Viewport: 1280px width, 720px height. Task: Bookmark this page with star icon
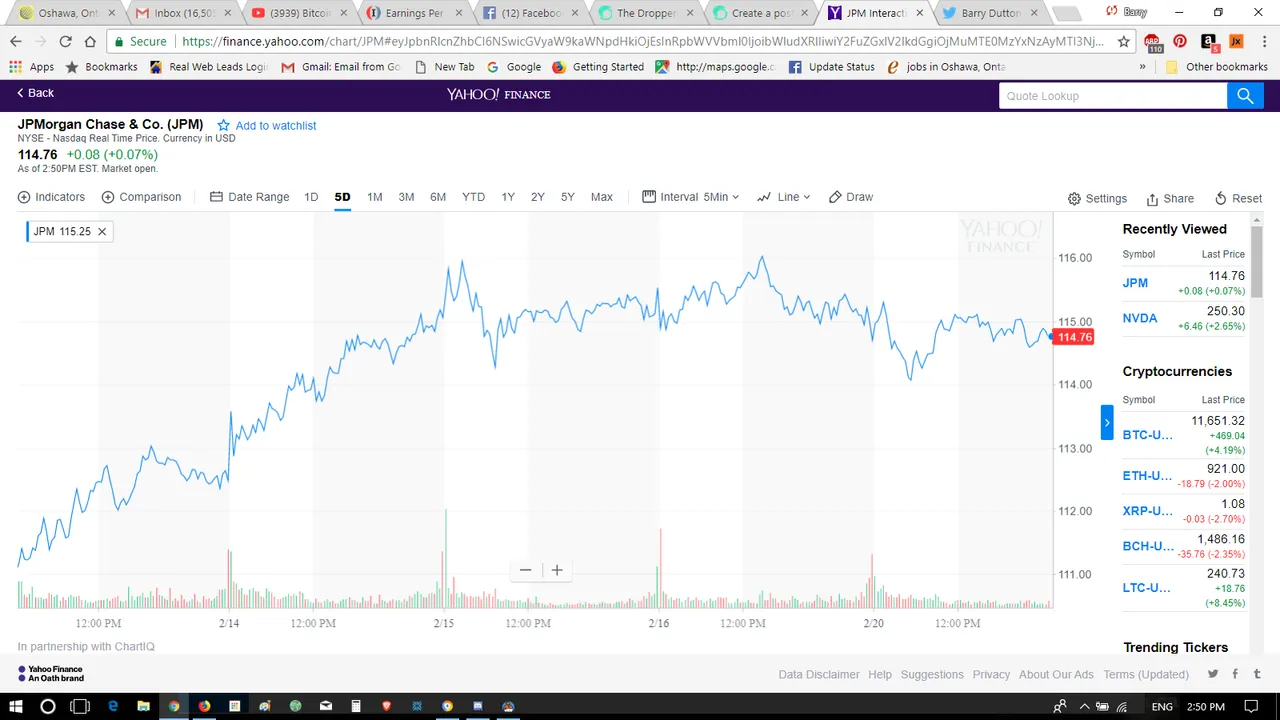(x=1123, y=42)
